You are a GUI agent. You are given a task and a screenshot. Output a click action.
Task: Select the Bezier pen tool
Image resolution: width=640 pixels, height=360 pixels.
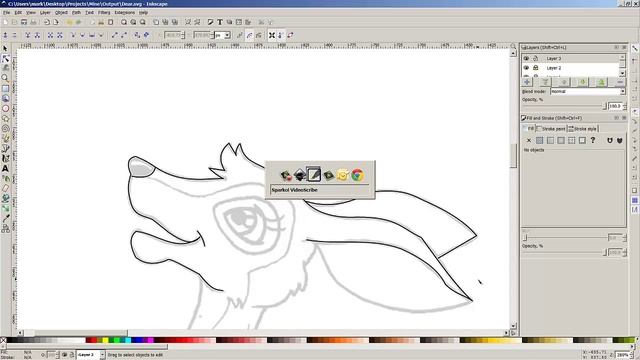coord(5,148)
